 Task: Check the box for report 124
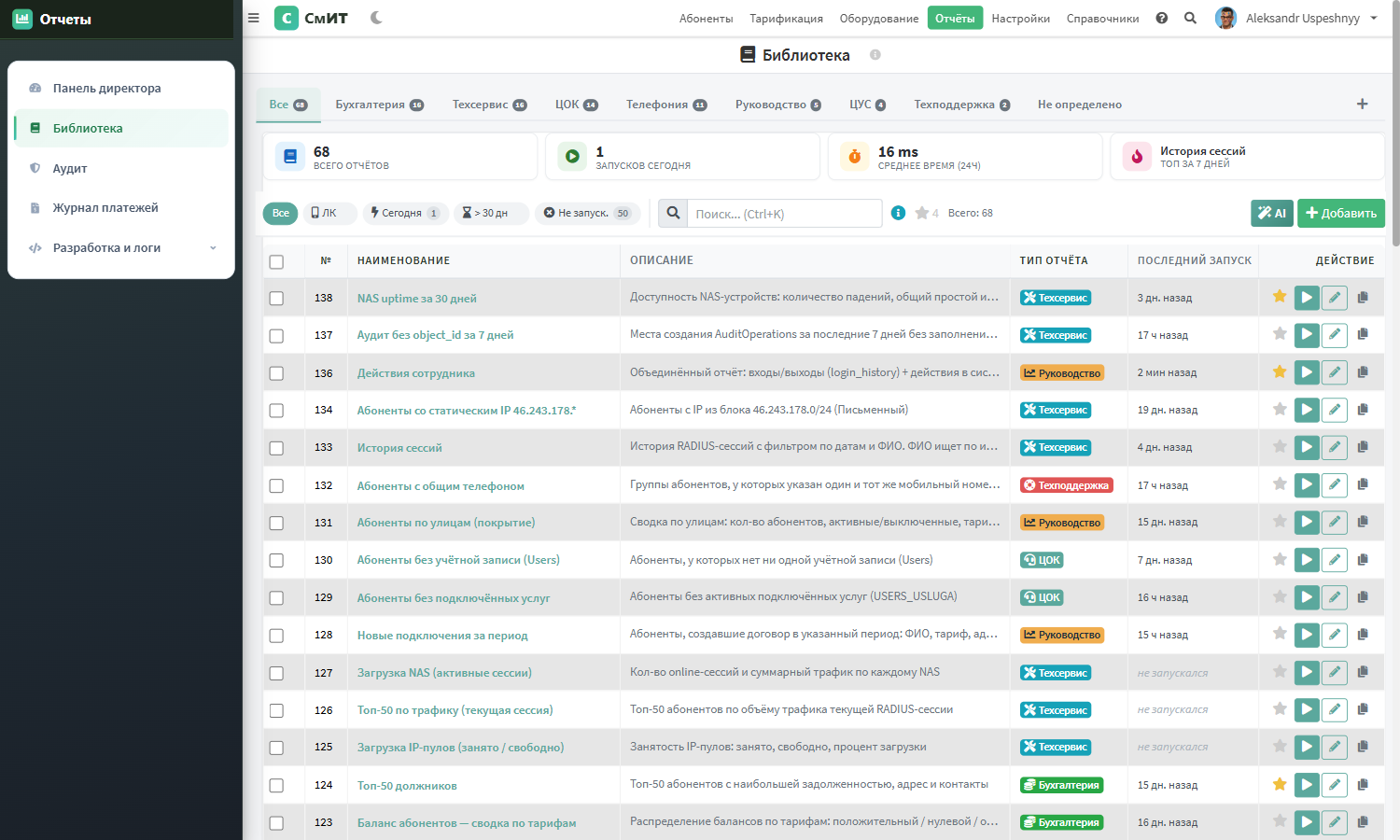276,786
